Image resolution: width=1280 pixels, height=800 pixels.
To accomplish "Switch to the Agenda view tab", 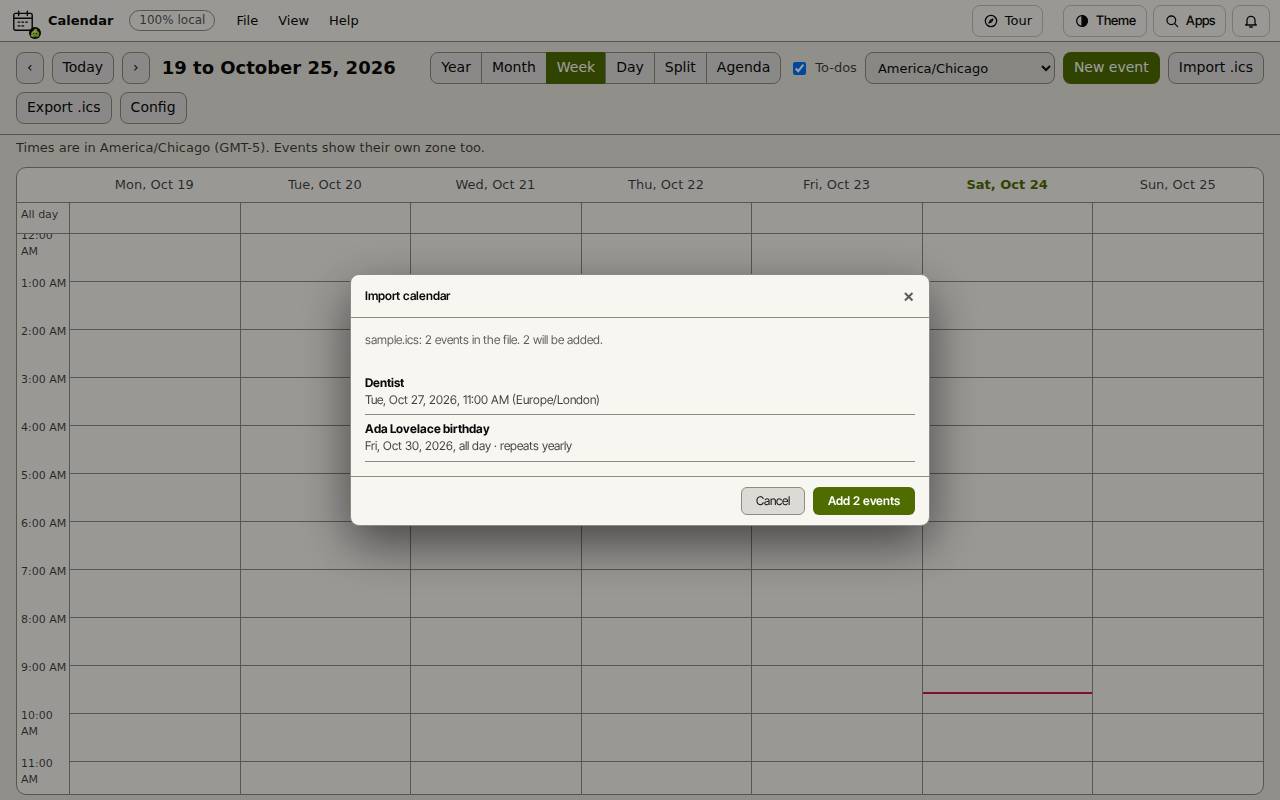I will pos(743,68).
